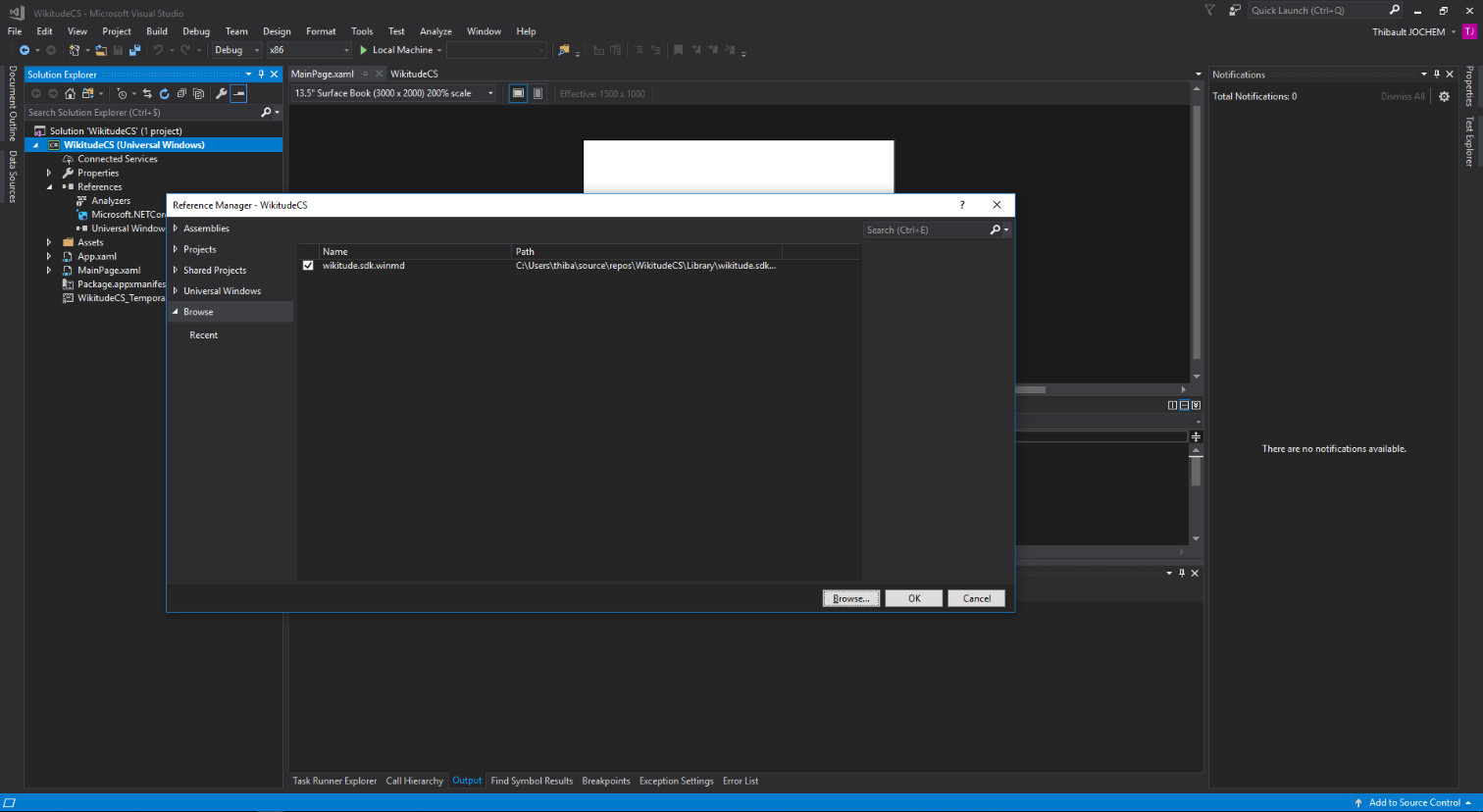This screenshot has height=812, width=1483.
Task: Expand the Assemblies category
Action: click(176, 228)
